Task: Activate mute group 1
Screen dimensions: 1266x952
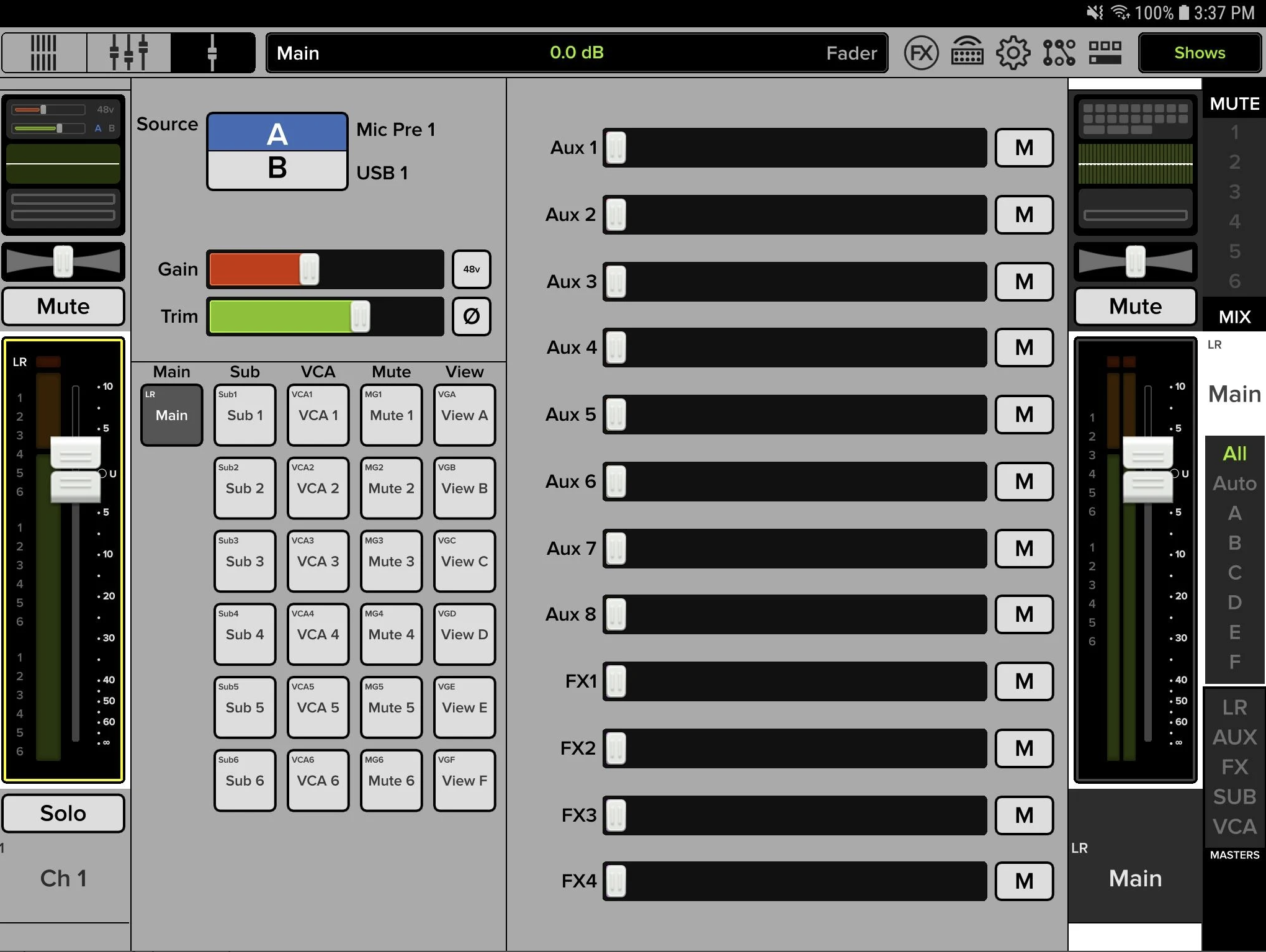Action: [x=1234, y=132]
